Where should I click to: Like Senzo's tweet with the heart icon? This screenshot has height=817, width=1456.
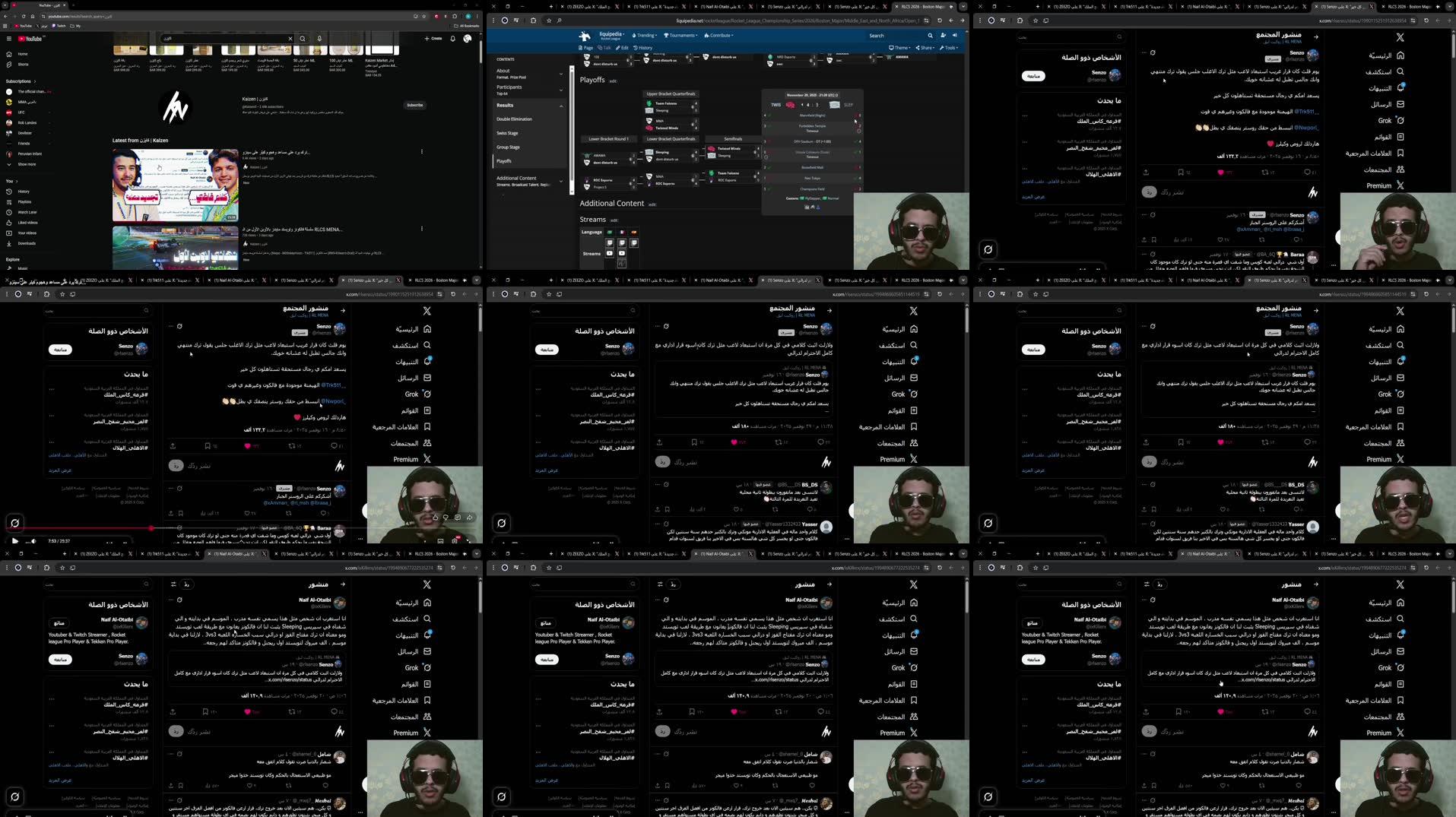pos(1221,173)
